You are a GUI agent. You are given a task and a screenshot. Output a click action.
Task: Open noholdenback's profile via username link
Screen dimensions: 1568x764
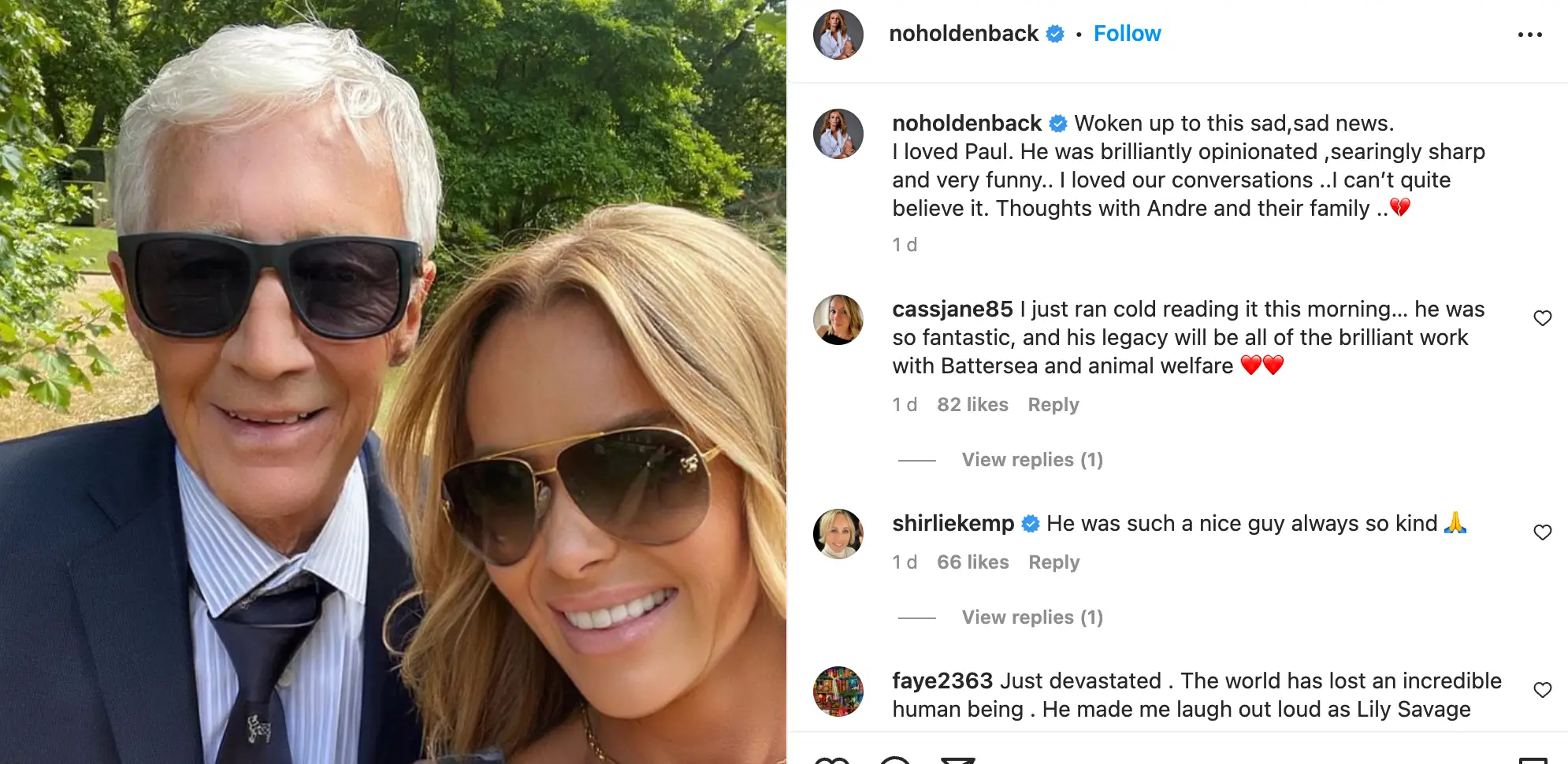[964, 33]
